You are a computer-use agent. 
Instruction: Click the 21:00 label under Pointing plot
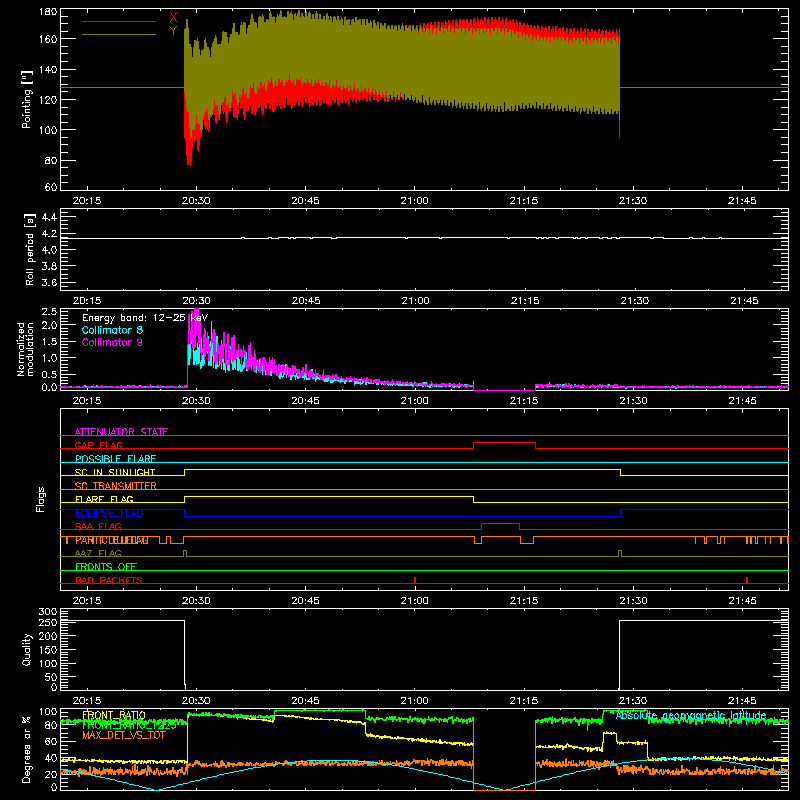point(414,201)
